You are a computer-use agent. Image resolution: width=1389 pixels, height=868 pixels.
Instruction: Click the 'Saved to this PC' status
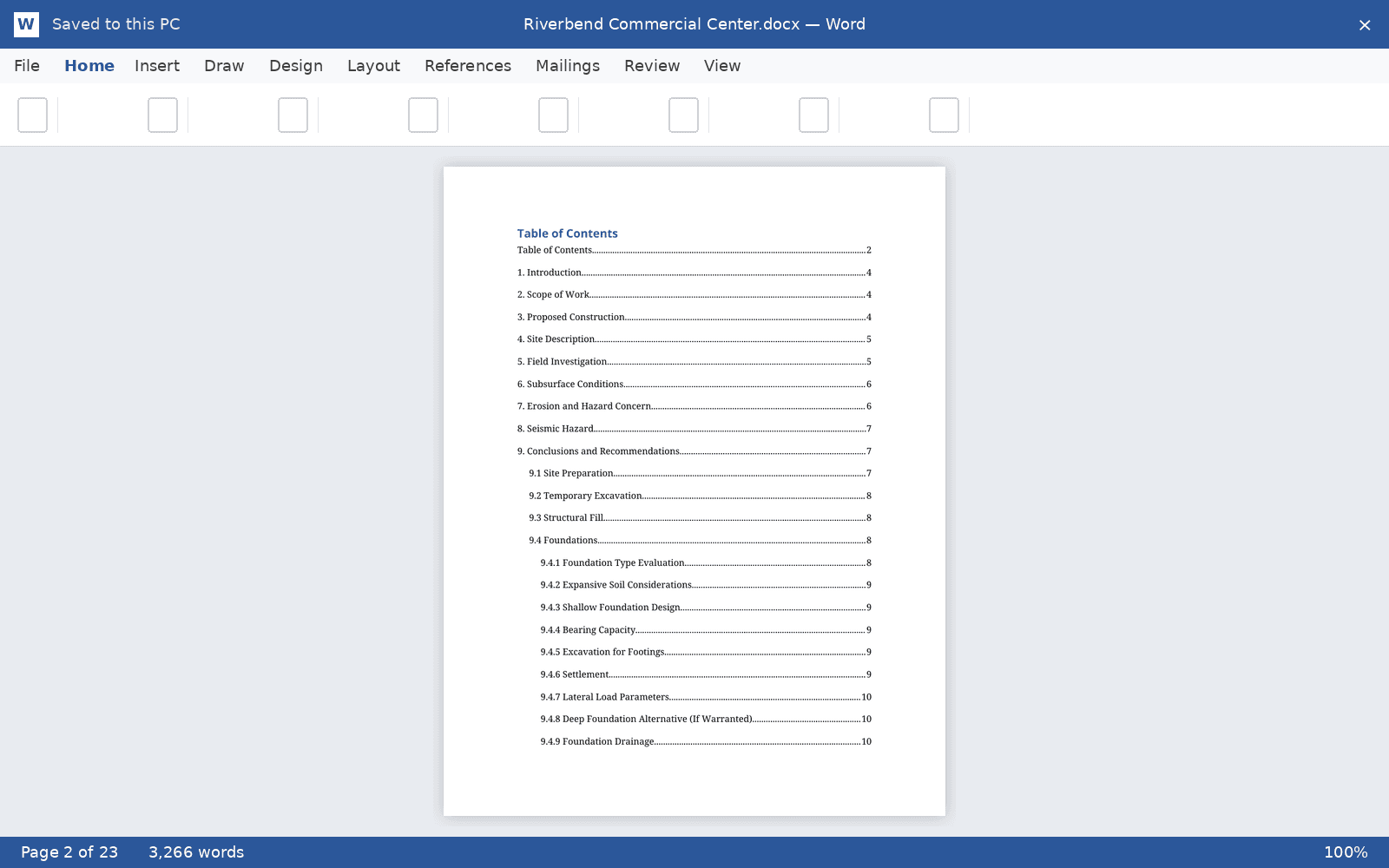pyautogui.click(x=116, y=24)
